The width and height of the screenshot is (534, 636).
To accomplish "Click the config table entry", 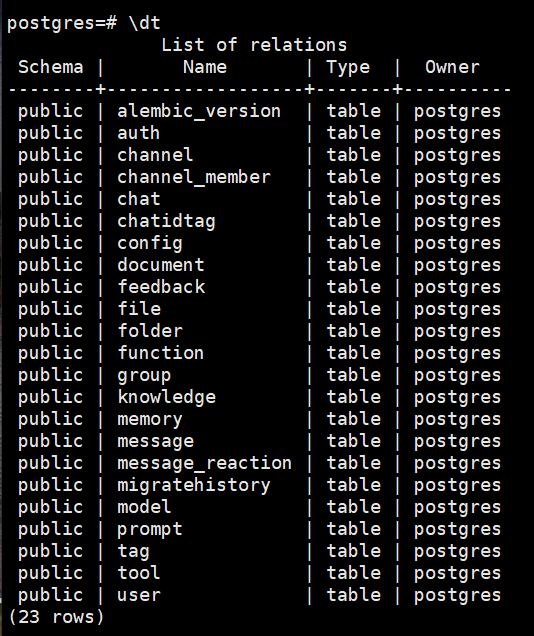I will pyautogui.click(x=150, y=243).
